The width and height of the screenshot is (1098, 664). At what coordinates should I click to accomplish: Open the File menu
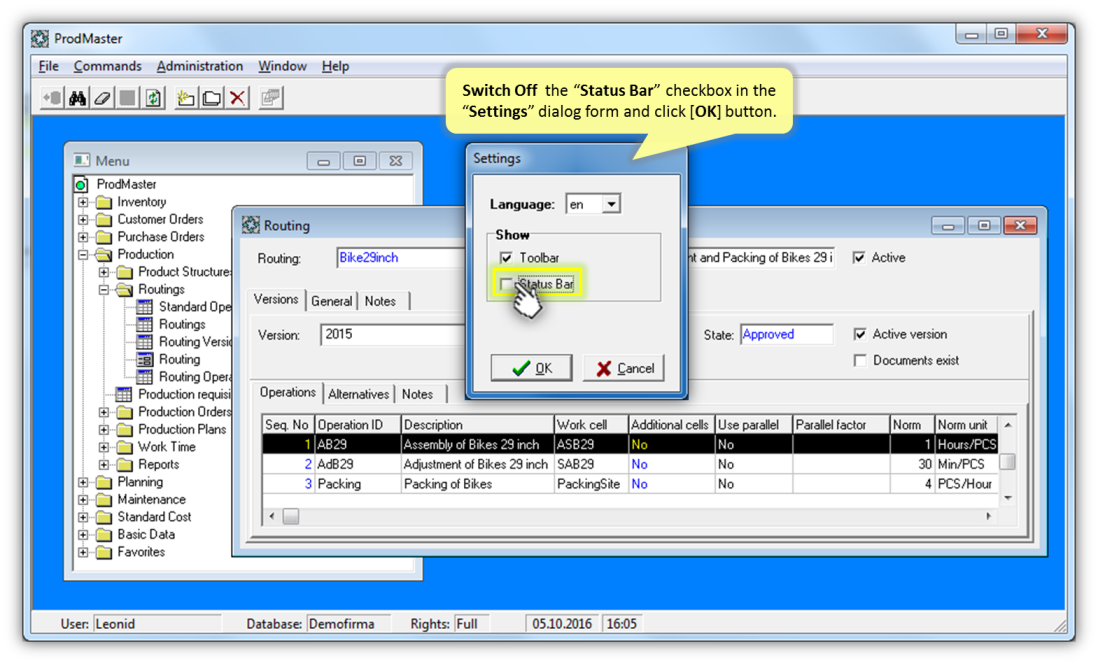point(48,66)
